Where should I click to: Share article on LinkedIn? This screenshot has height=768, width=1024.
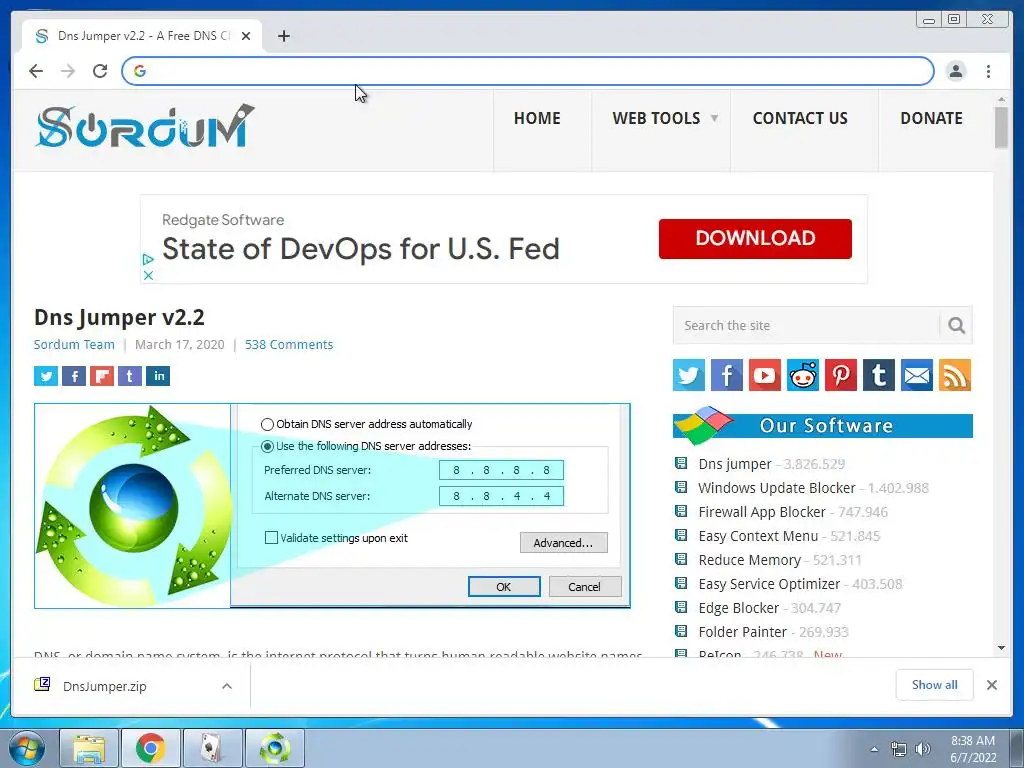(158, 376)
